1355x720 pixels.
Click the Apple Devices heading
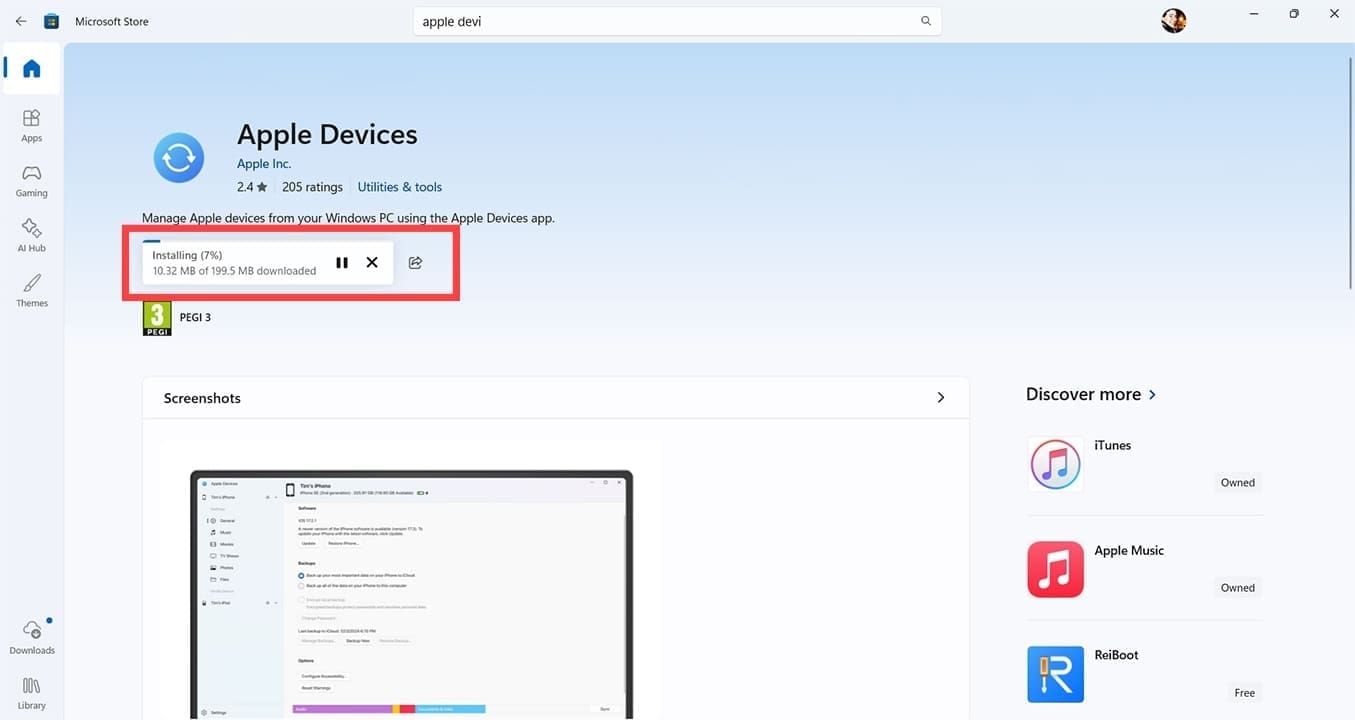(327, 134)
